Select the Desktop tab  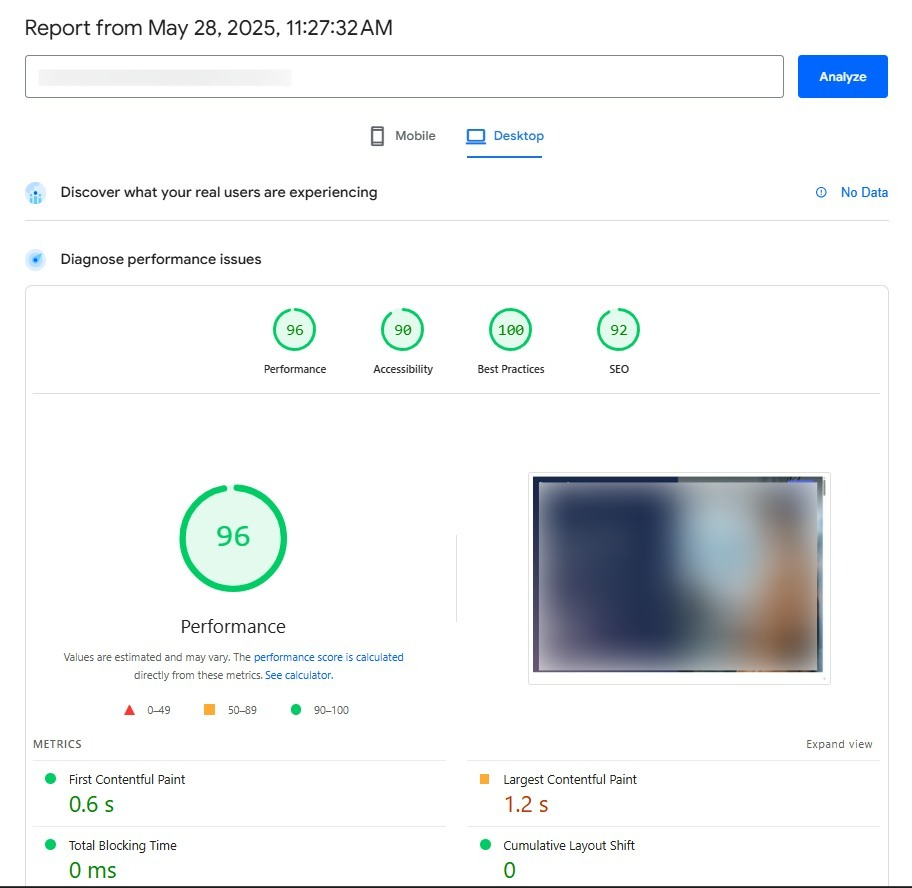point(505,136)
